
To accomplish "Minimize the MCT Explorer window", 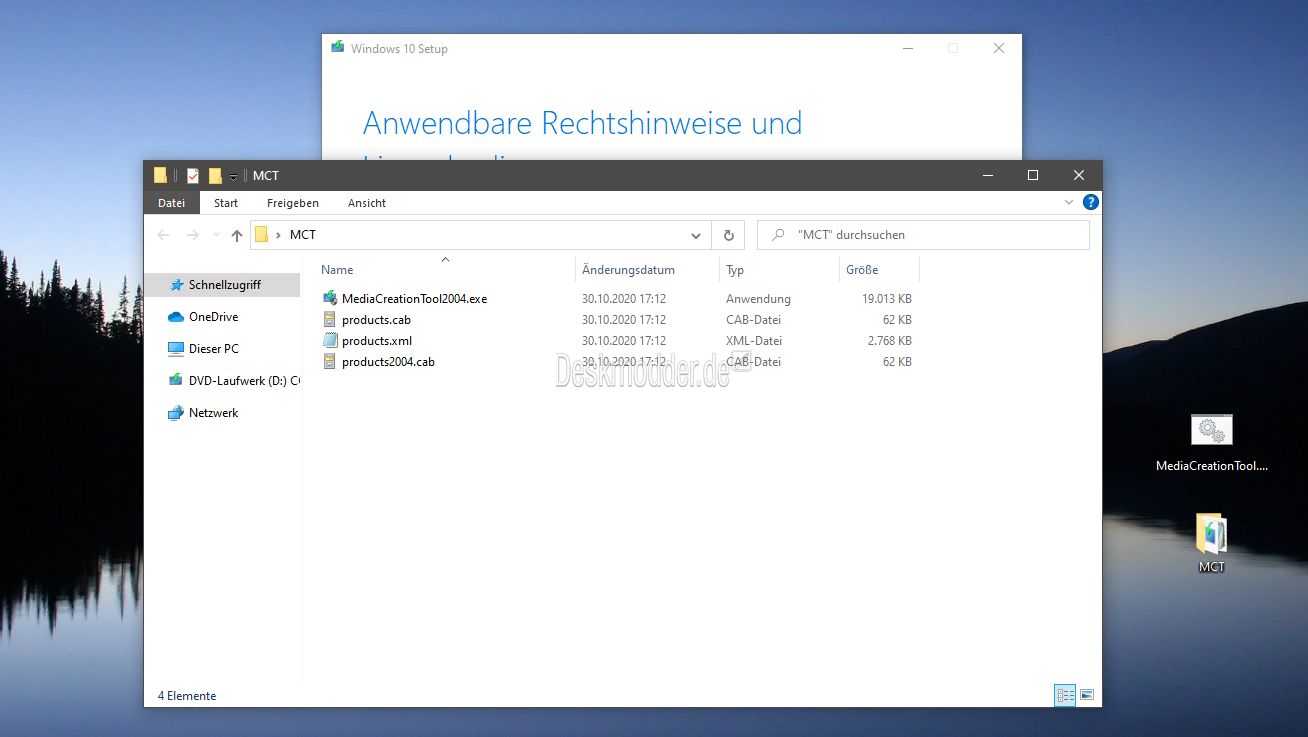I will pos(987,176).
